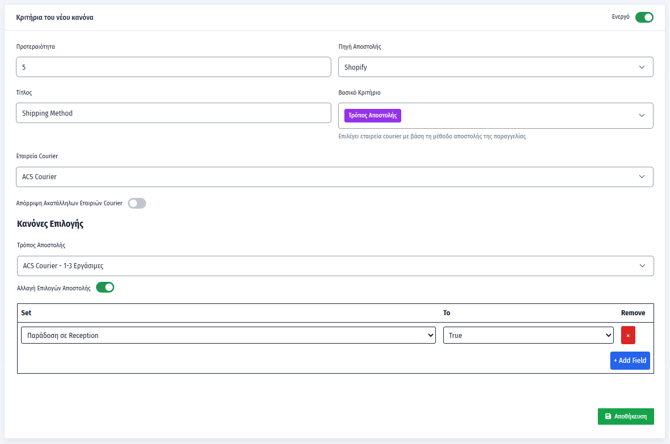Click the Κανόνες Επιλογής heading

(x=50, y=224)
